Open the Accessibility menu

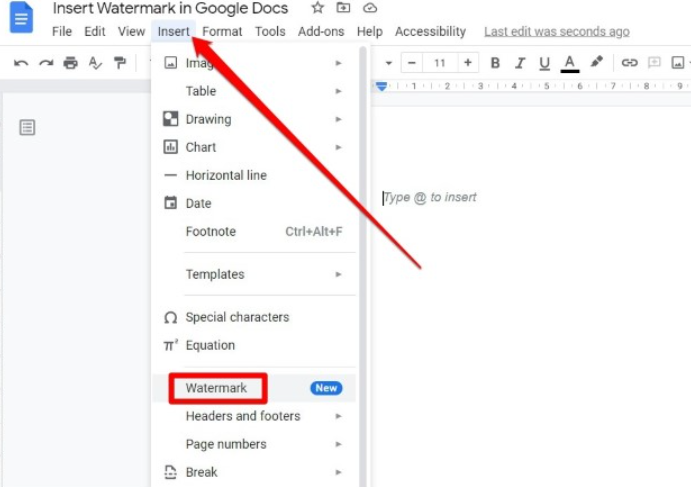click(430, 31)
